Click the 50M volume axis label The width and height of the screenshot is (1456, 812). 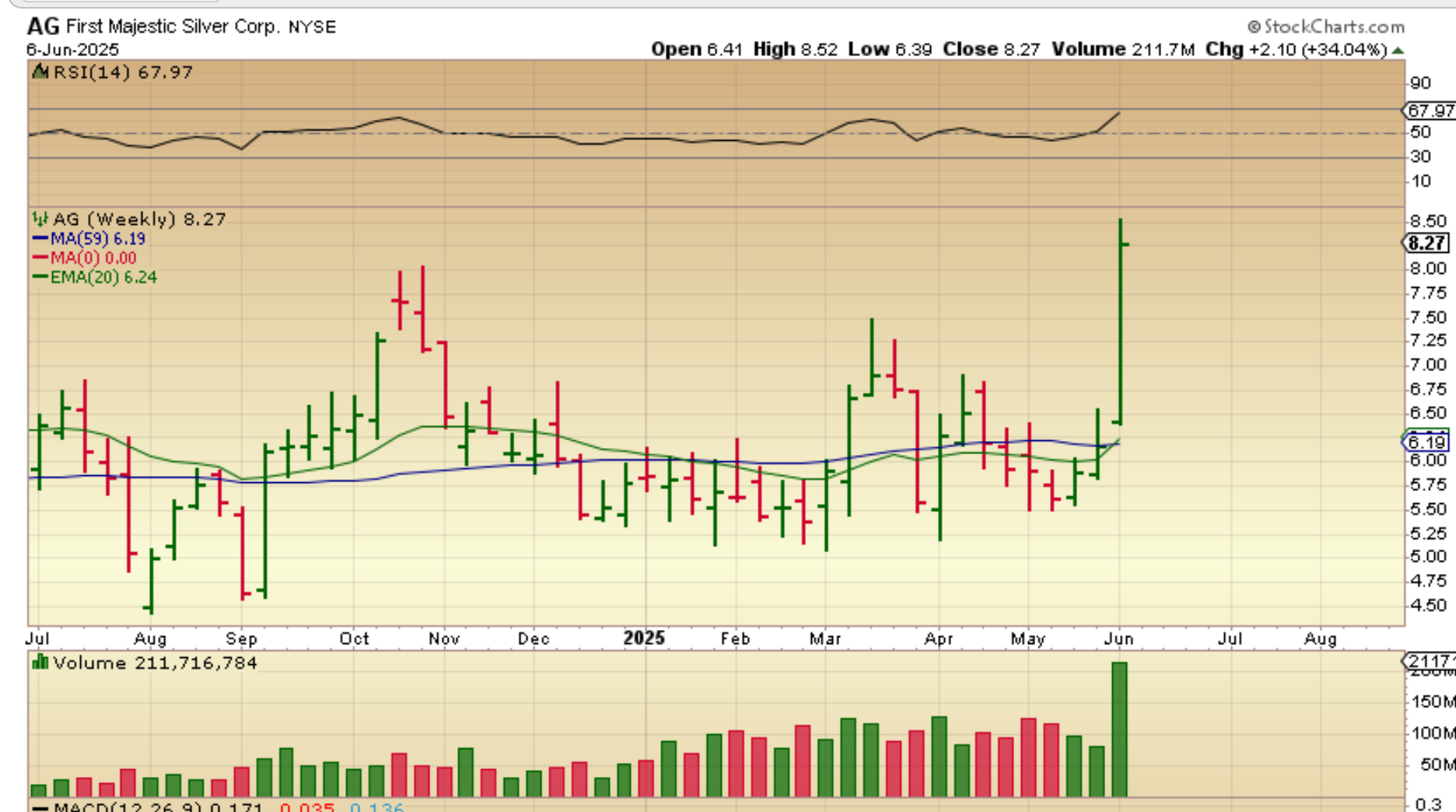click(x=1437, y=765)
